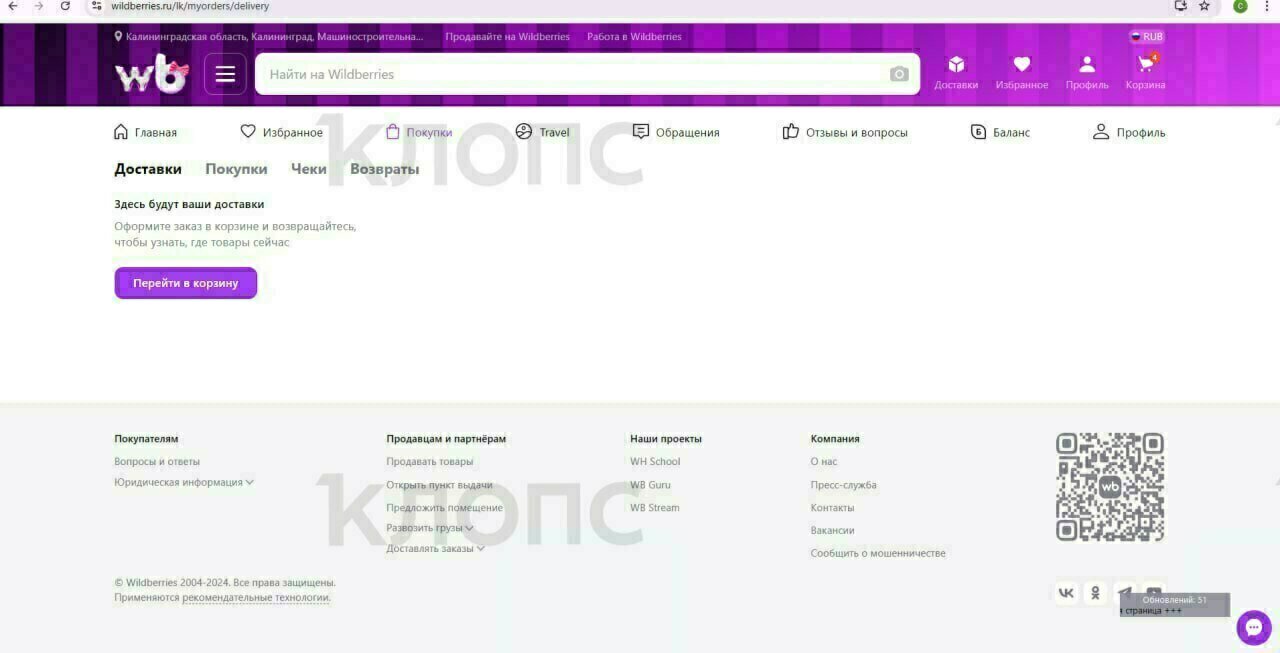Click the Travel globe icon
Image resolution: width=1280 pixels, height=653 pixels.
coord(524,132)
